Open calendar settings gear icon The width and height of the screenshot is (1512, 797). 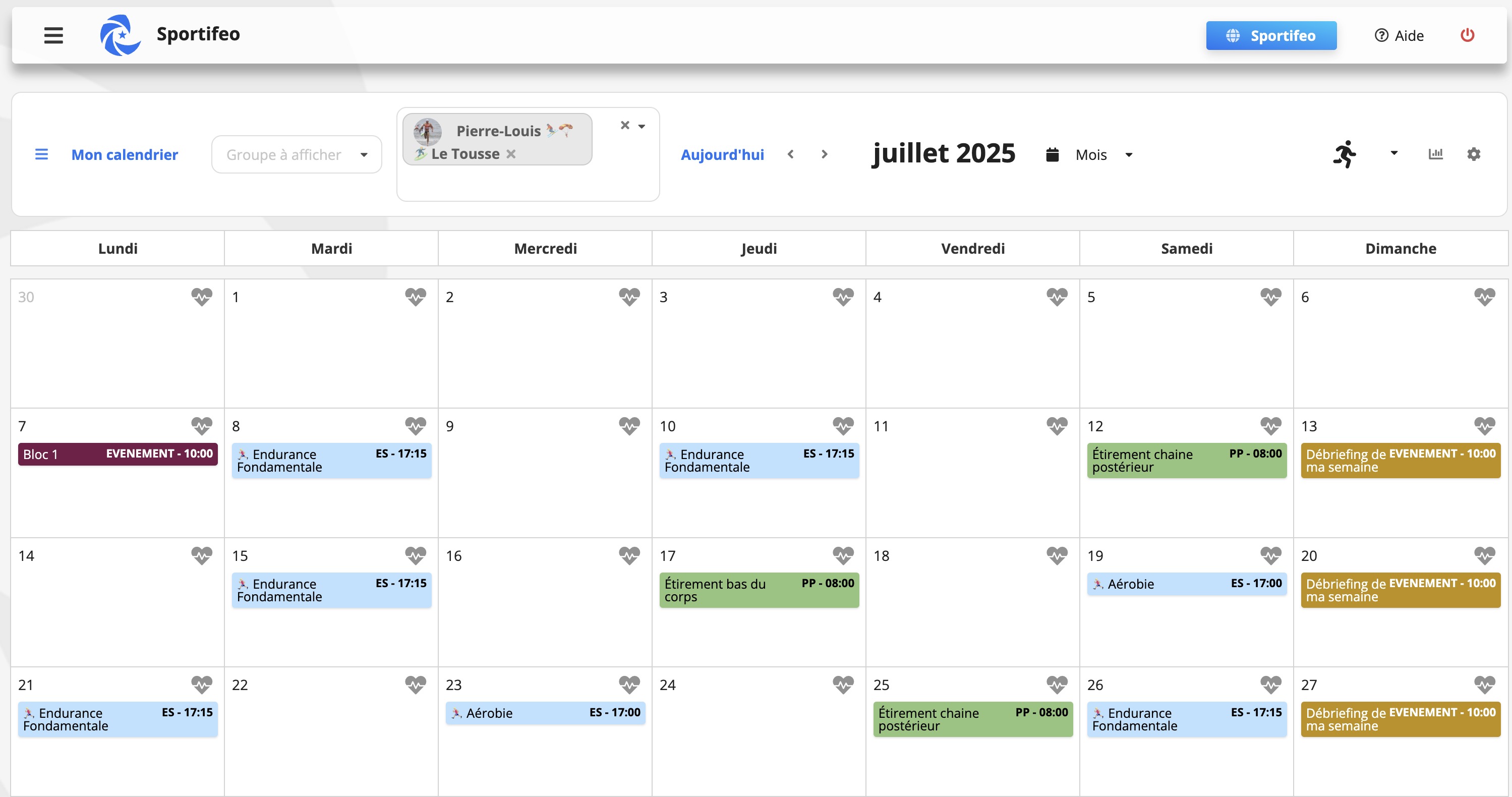[x=1473, y=154]
